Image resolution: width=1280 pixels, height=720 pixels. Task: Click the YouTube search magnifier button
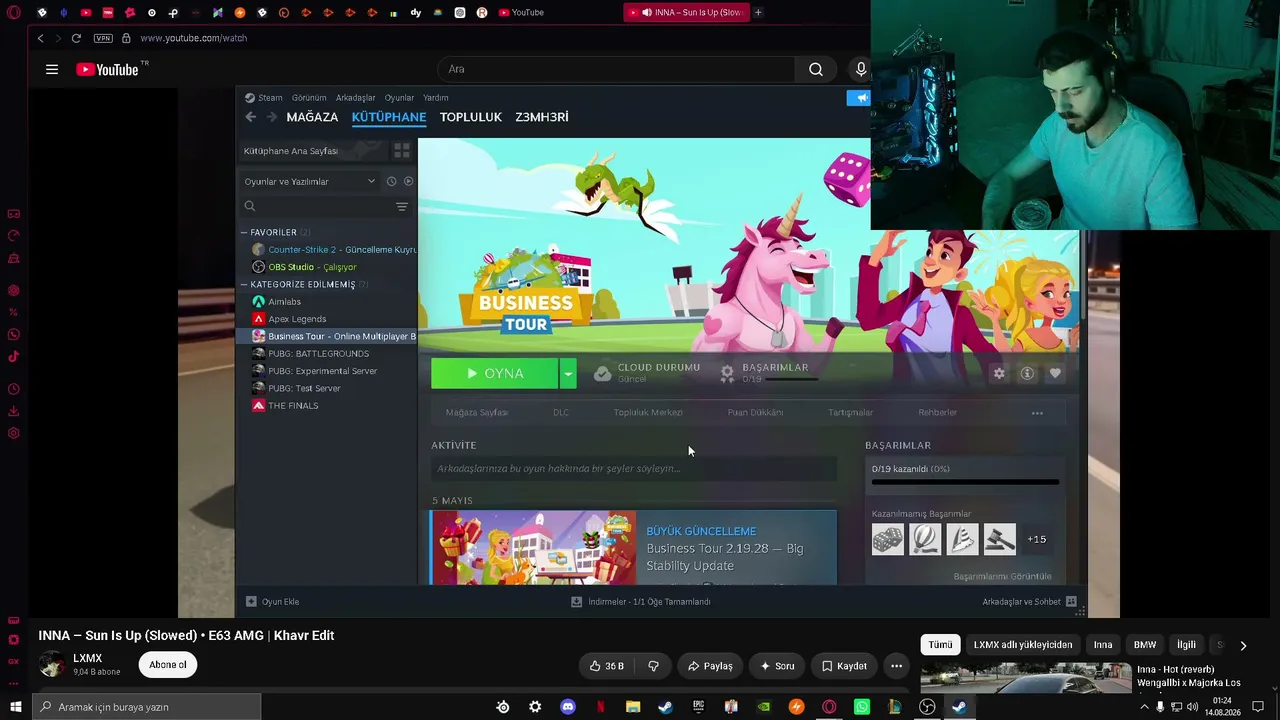816,69
